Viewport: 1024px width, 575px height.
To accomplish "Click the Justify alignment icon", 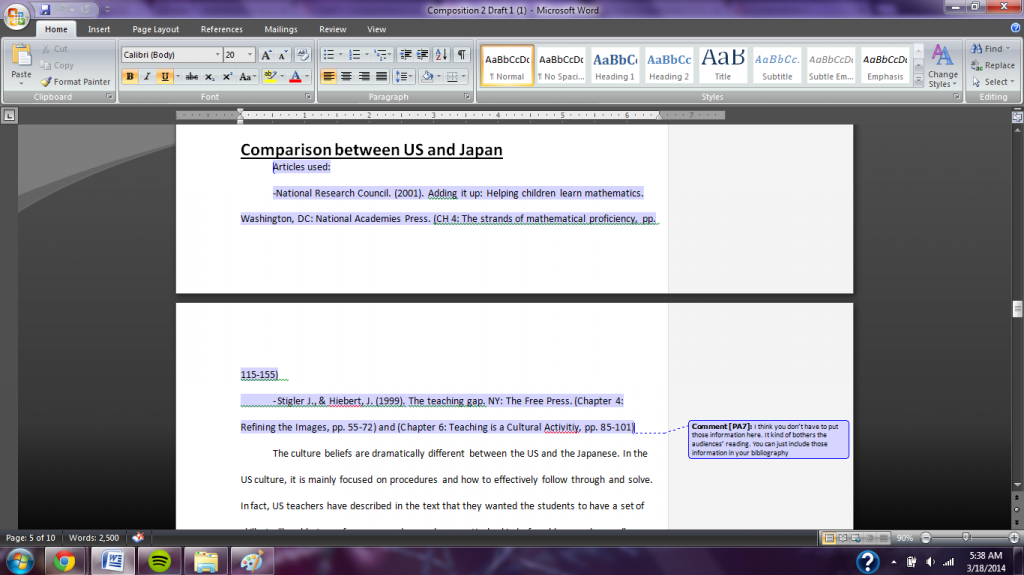I will click(380, 77).
